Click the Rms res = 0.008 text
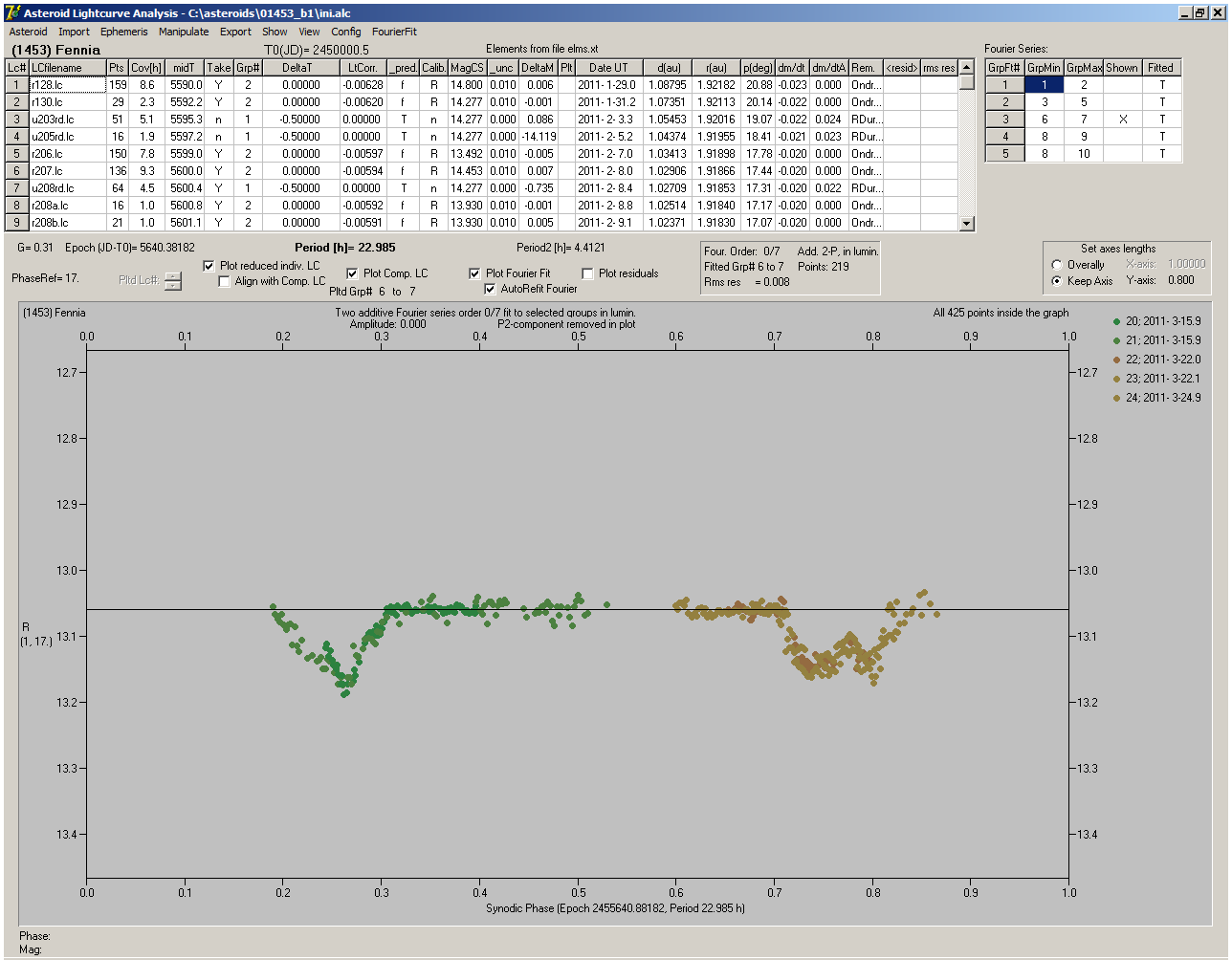The height and width of the screenshot is (960, 1232). (x=748, y=282)
